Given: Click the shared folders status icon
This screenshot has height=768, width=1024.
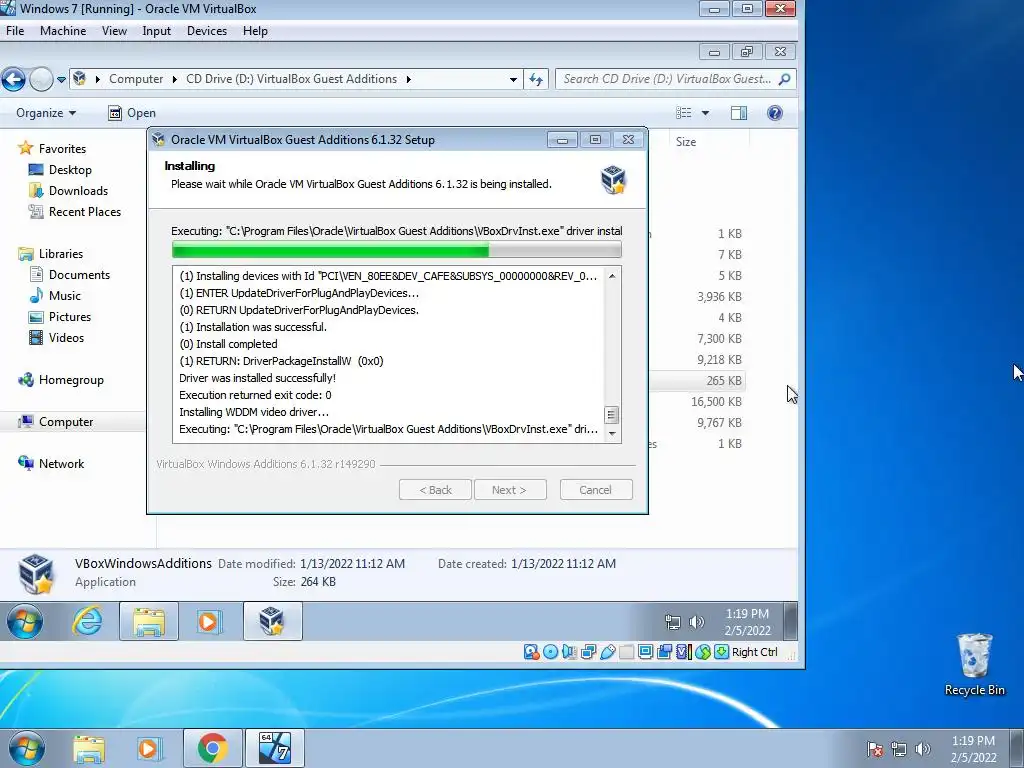Looking at the screenshot, I should pos(626,652).
